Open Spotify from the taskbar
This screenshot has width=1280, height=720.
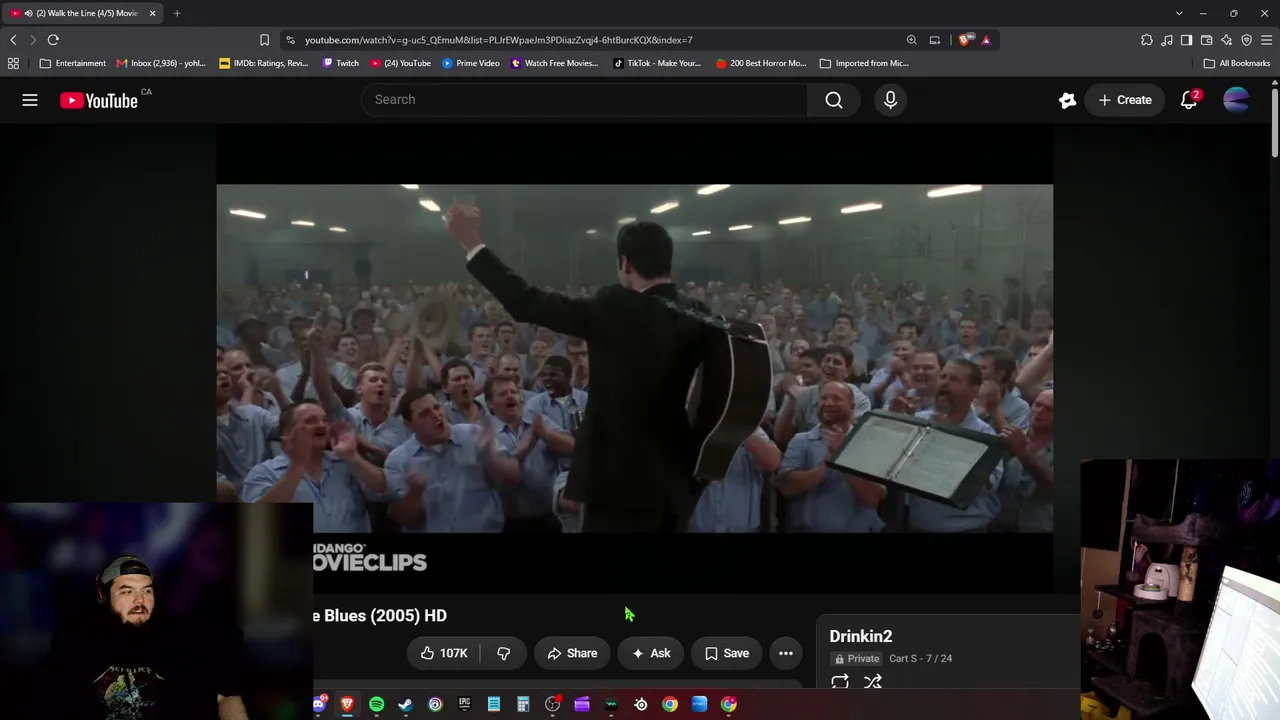pos(376,704)
